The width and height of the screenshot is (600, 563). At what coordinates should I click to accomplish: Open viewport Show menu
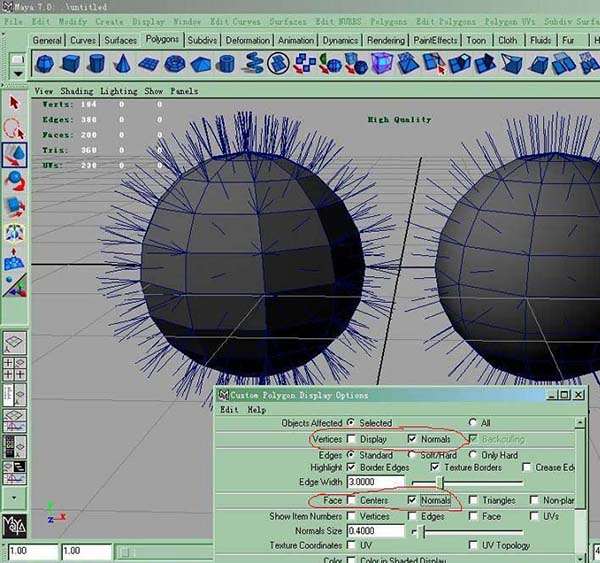click(153, 91)
